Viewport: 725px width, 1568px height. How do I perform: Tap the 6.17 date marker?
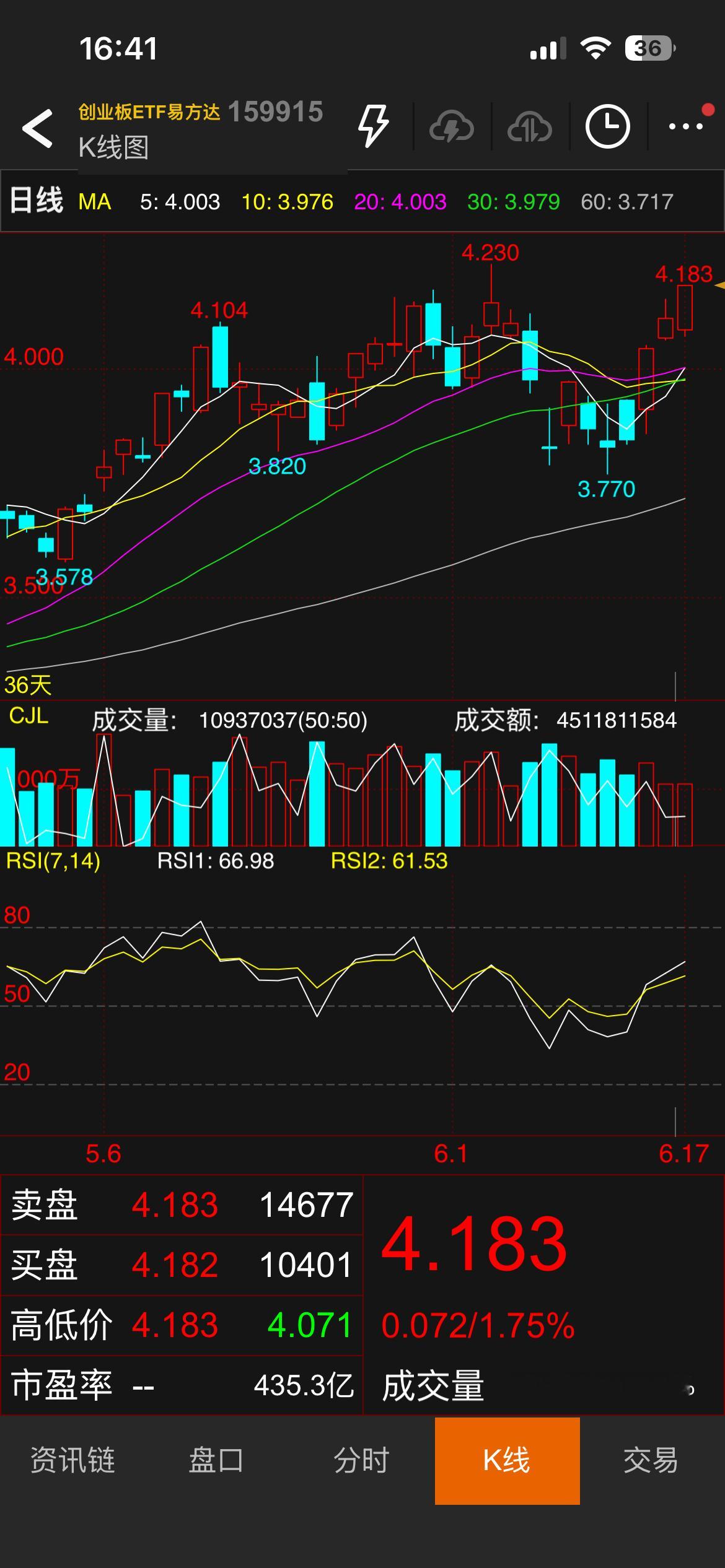683,1154
